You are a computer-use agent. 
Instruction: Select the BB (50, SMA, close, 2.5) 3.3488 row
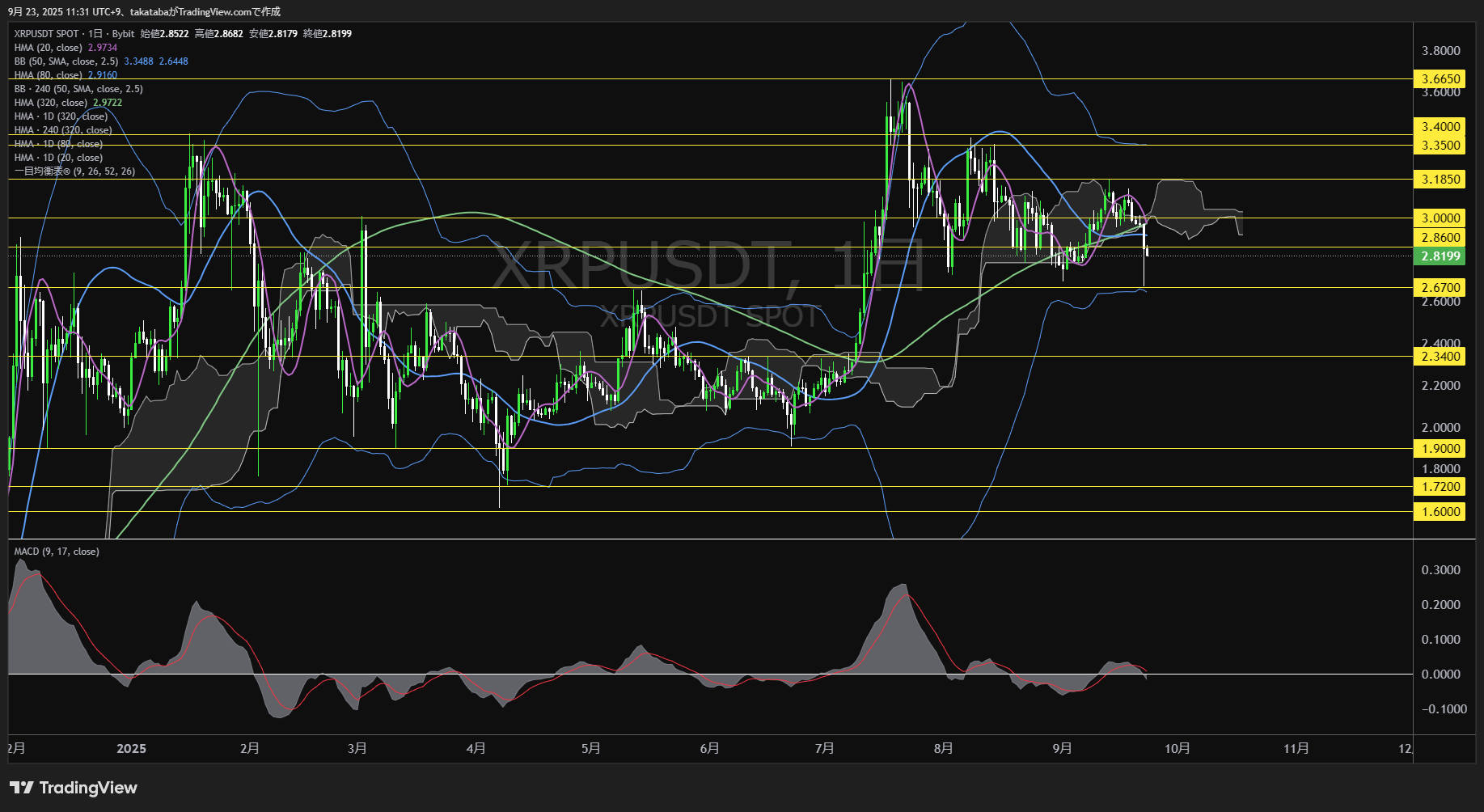(x=101, y=61)
